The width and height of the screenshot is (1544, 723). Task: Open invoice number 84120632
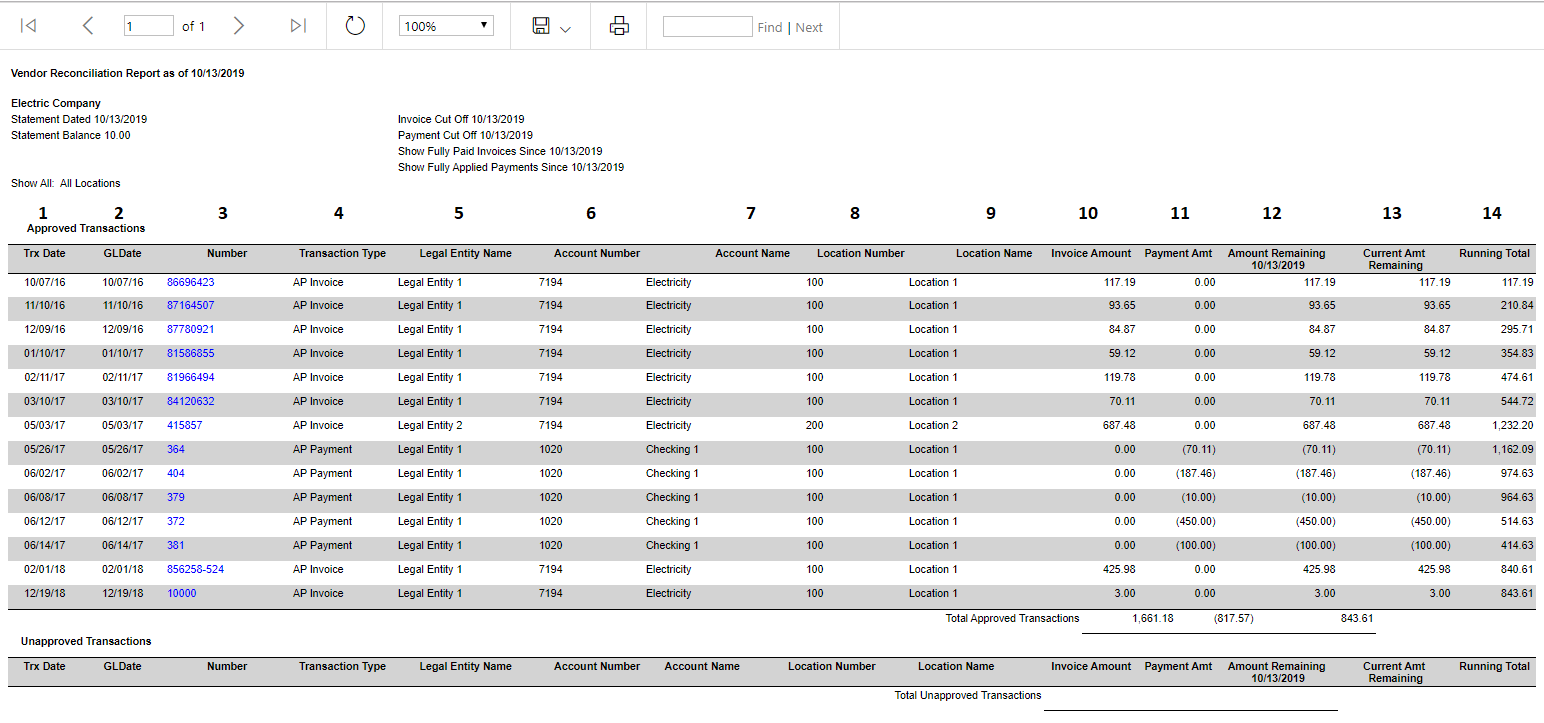pyautogui.click(x=190, y=402)
